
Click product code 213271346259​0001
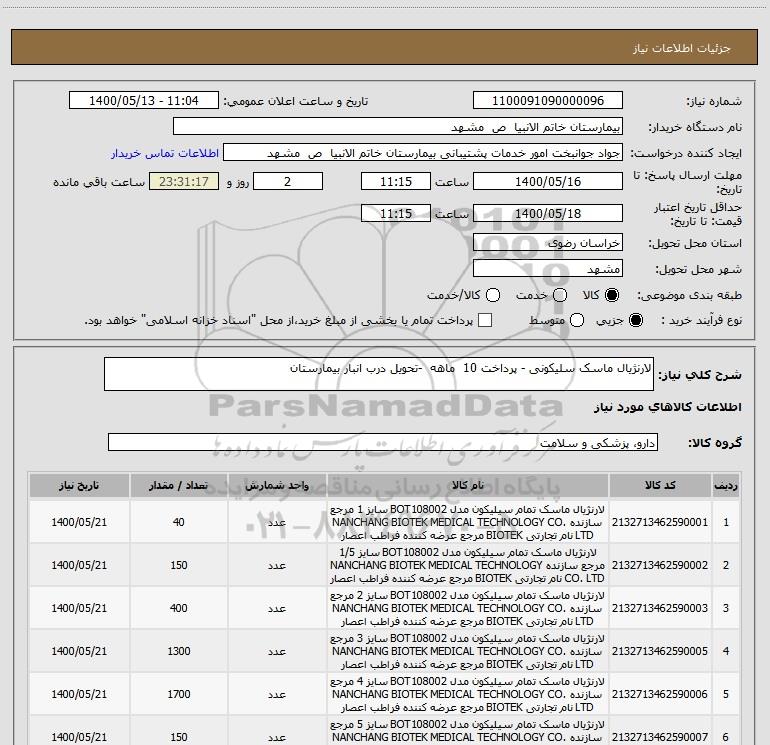pos(660,522)
